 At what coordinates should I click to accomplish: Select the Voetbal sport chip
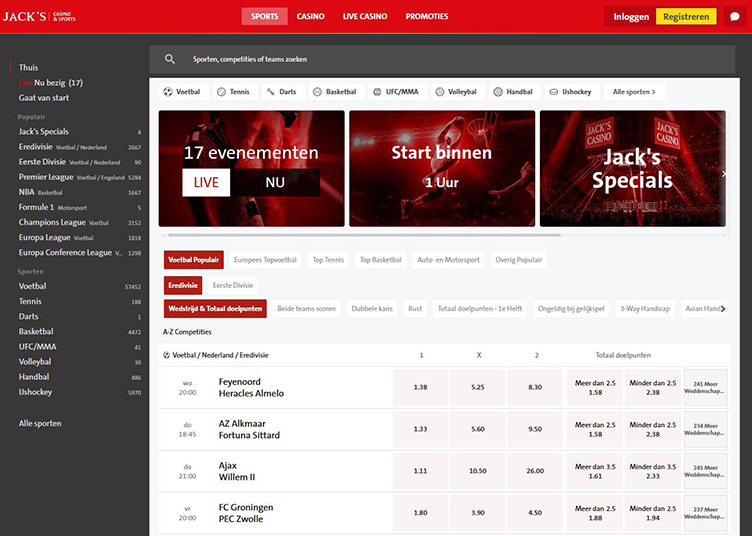tap(182, 92)
